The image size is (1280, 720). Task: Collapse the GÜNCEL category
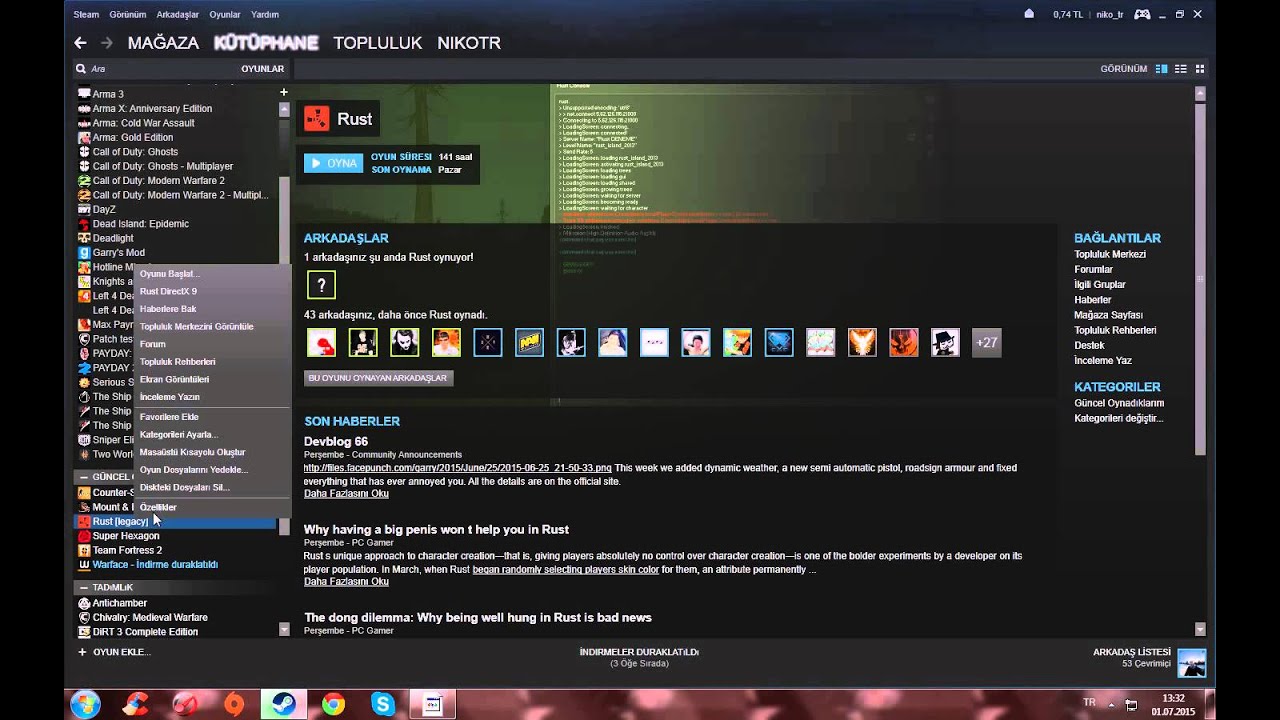coord(83,477)
